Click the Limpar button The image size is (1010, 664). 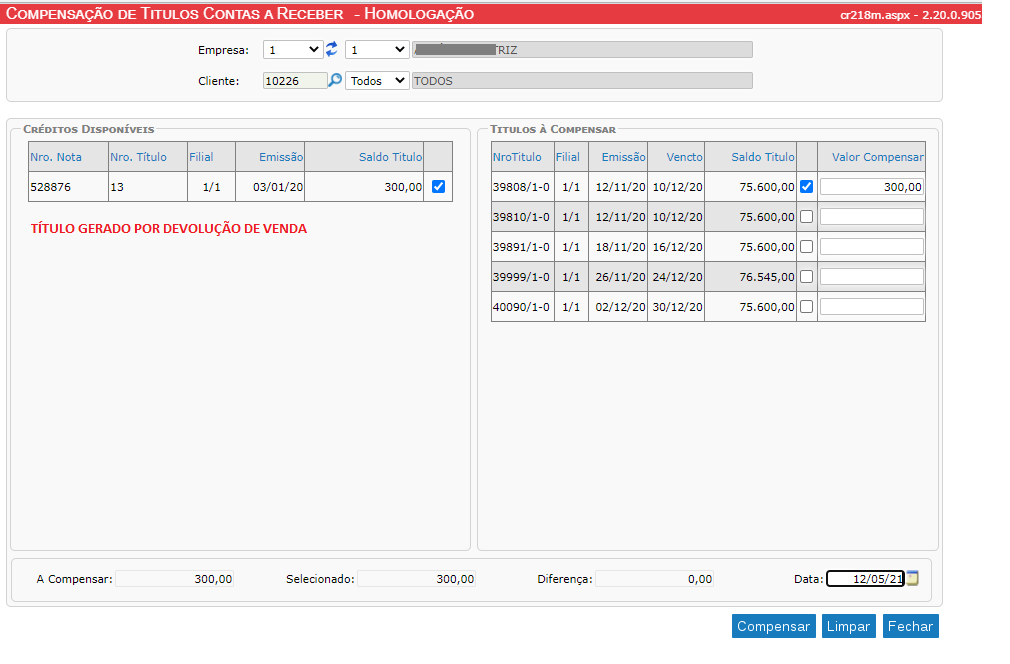tap(848, 626)
